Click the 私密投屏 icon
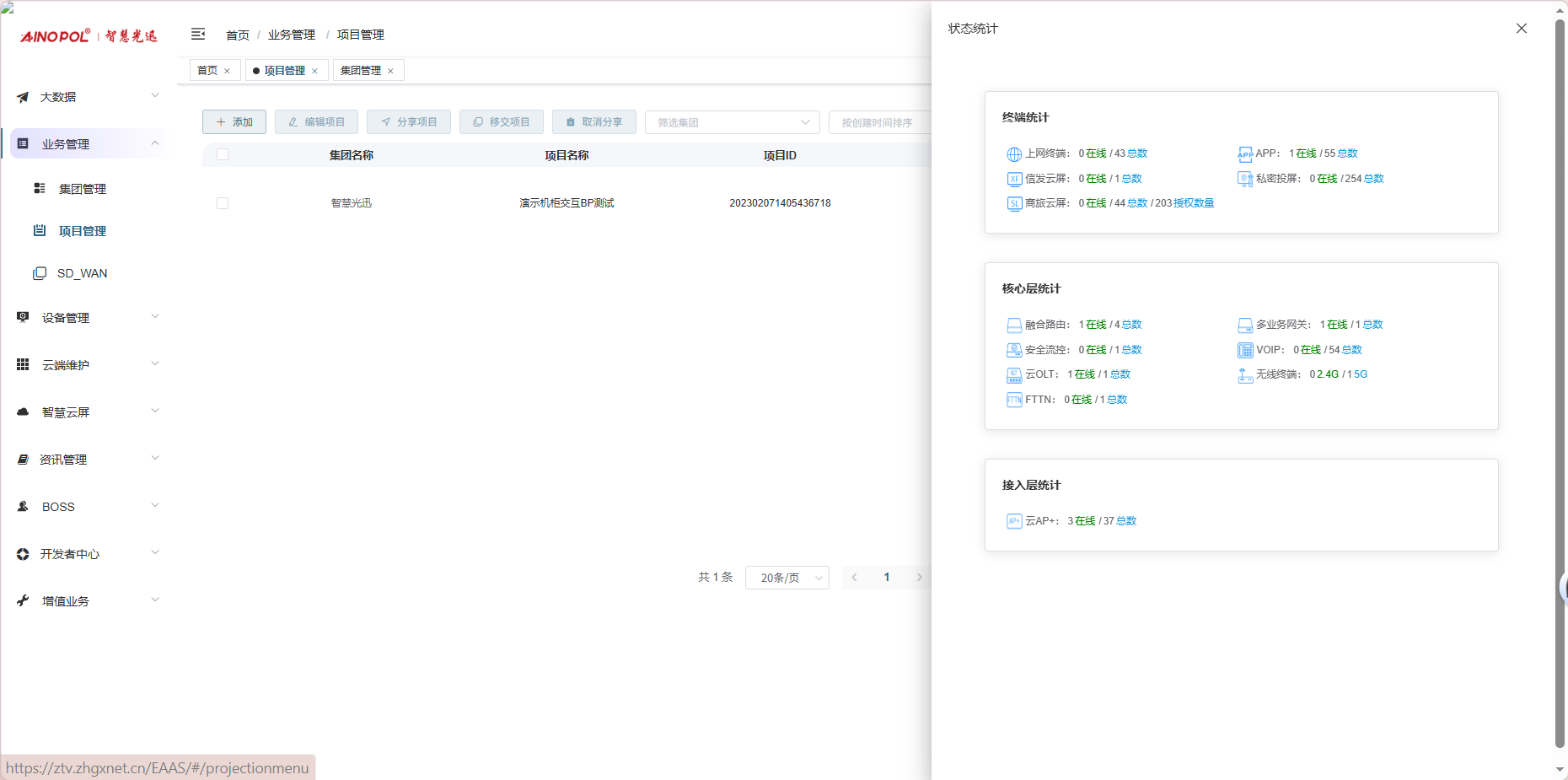 pyautogui.click(x=1244, y=179)
